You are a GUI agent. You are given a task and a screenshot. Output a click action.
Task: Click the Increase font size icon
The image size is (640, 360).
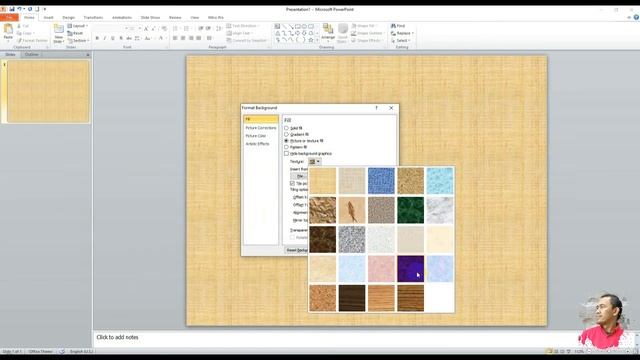pos(146,29)
